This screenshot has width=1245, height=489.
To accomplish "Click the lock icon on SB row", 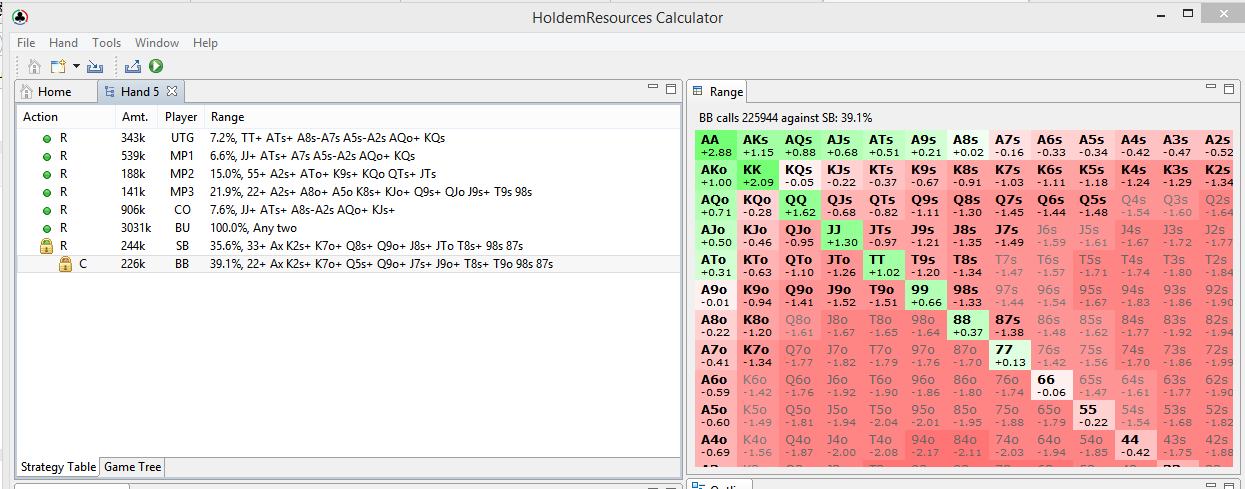I will click(x=46, y=246).
